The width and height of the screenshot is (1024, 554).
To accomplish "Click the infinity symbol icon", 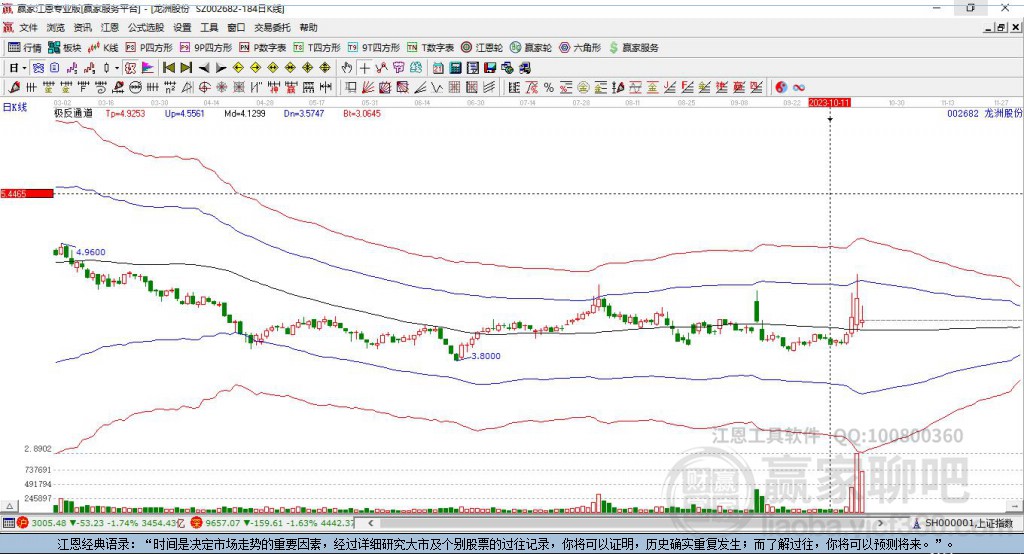I will coord(799,88).
